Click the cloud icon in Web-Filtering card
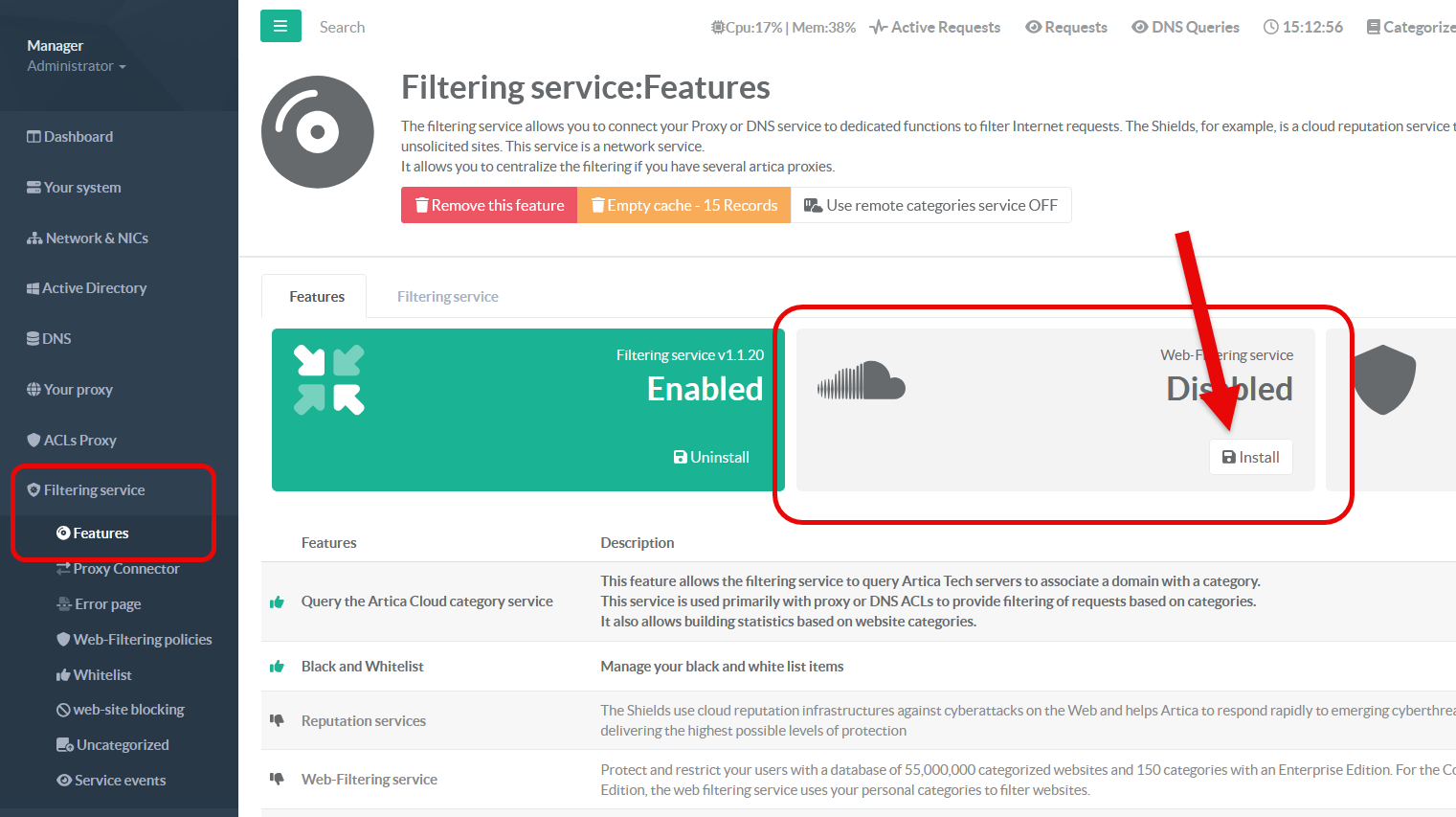The height and width of the screenshot is (817, 1456). tap(861, 381)
